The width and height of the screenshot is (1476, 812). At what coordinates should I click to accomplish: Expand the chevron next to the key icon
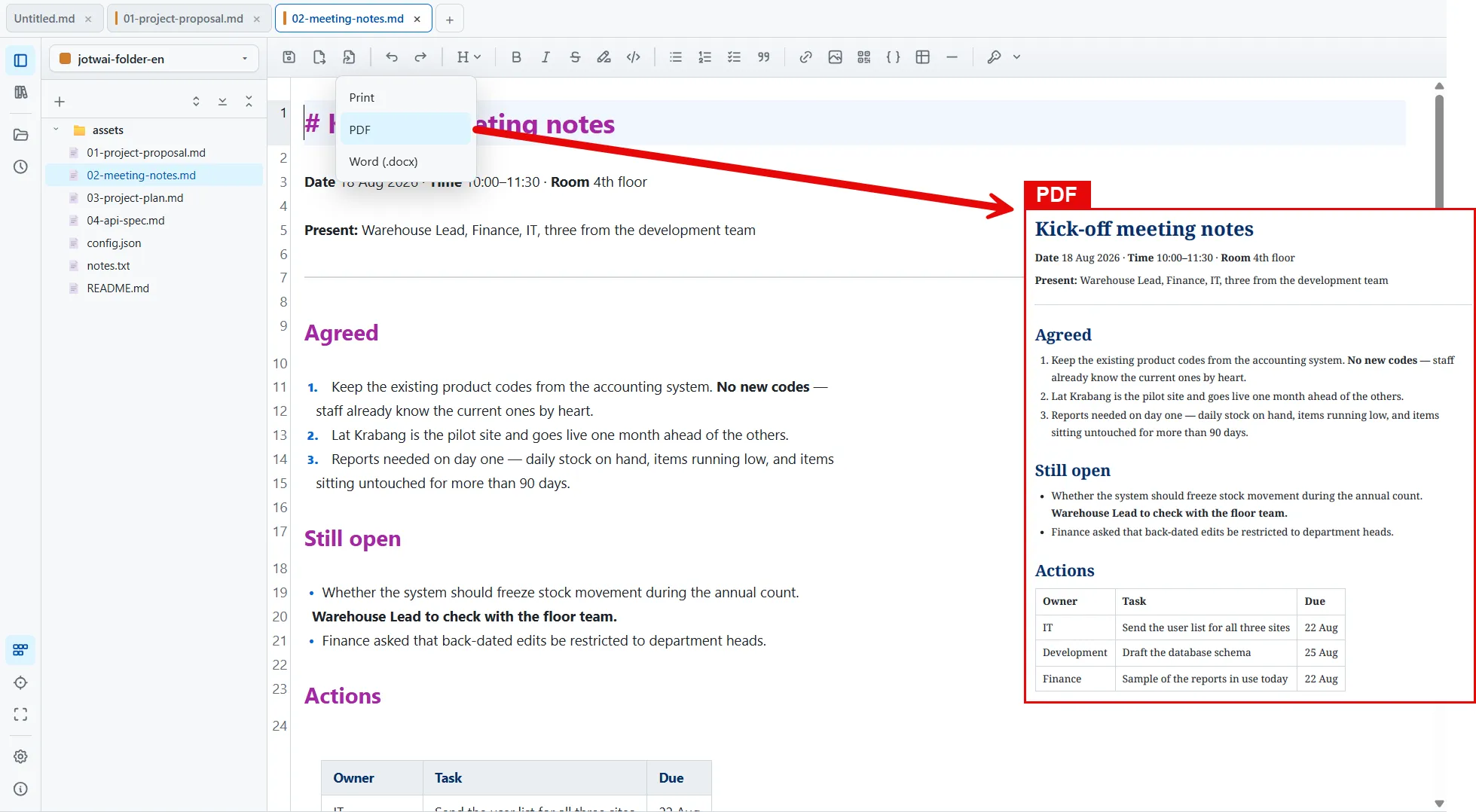tap(1016, 57)
